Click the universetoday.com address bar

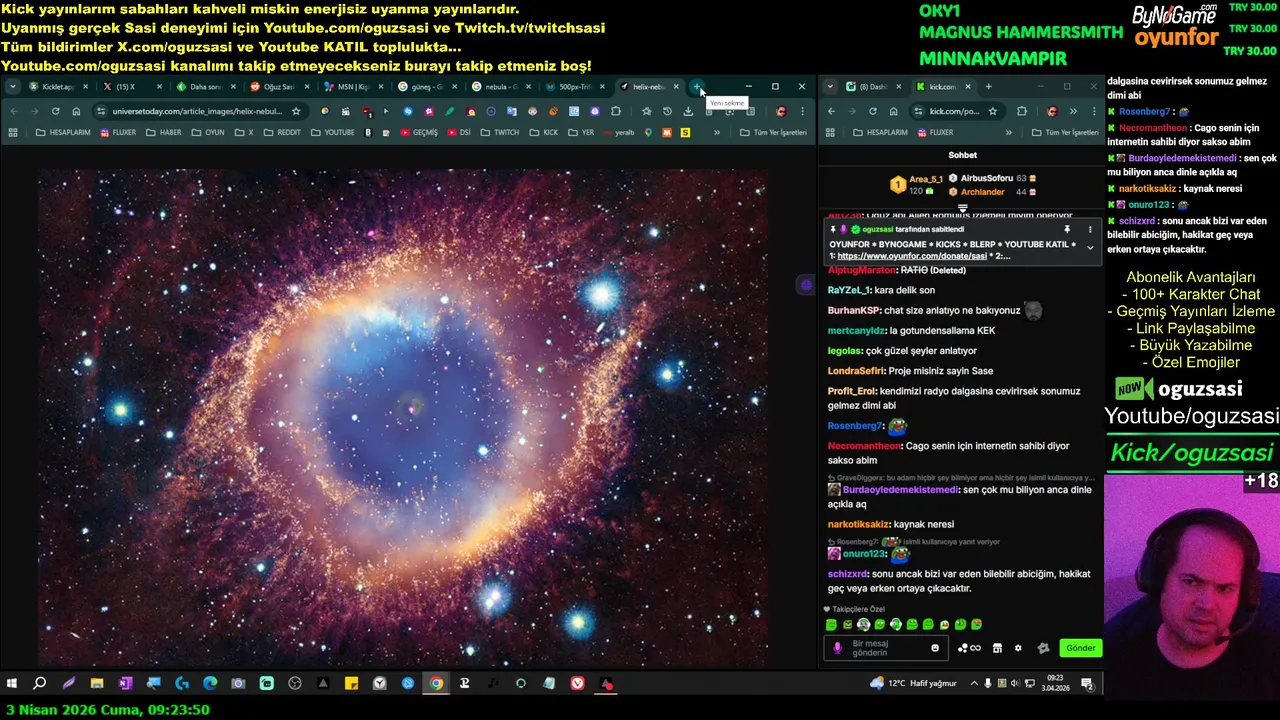coord(197,111)
